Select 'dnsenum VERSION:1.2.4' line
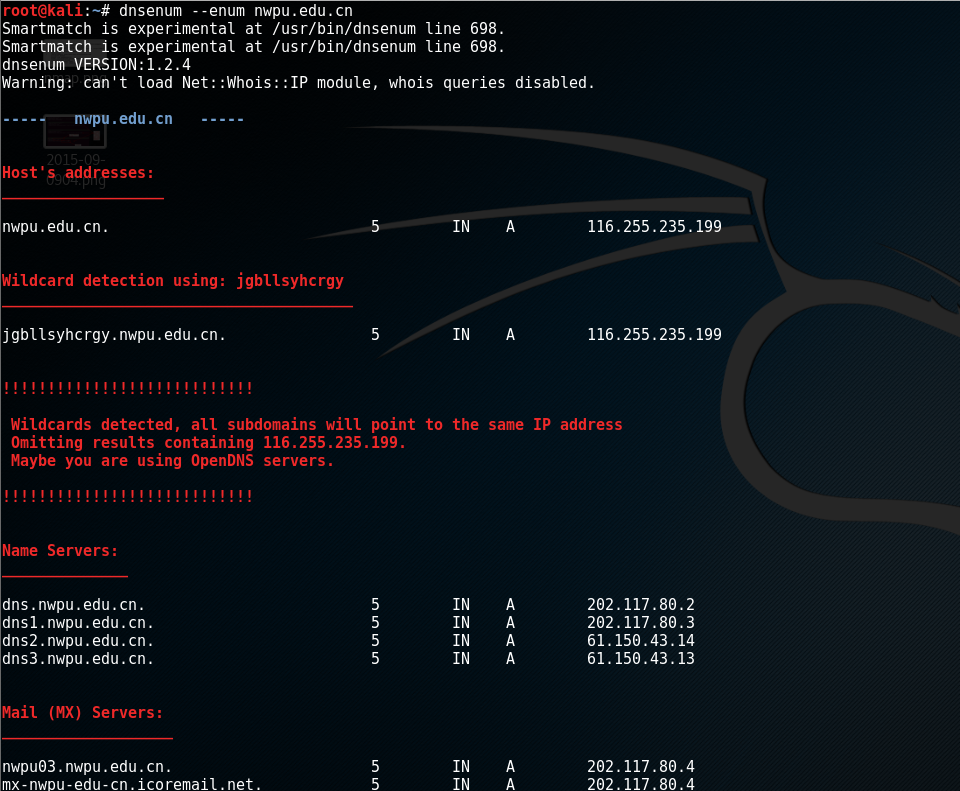The width and height of the screenshot is (960, 791). (96, 65)
